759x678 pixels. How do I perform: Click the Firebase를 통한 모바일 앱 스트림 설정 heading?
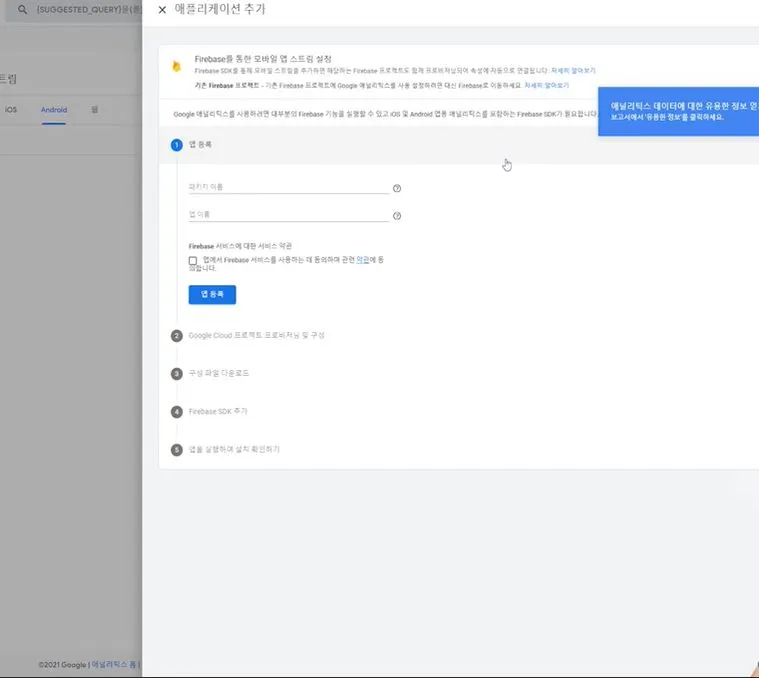pyautogui.click(x=263, y=59)
